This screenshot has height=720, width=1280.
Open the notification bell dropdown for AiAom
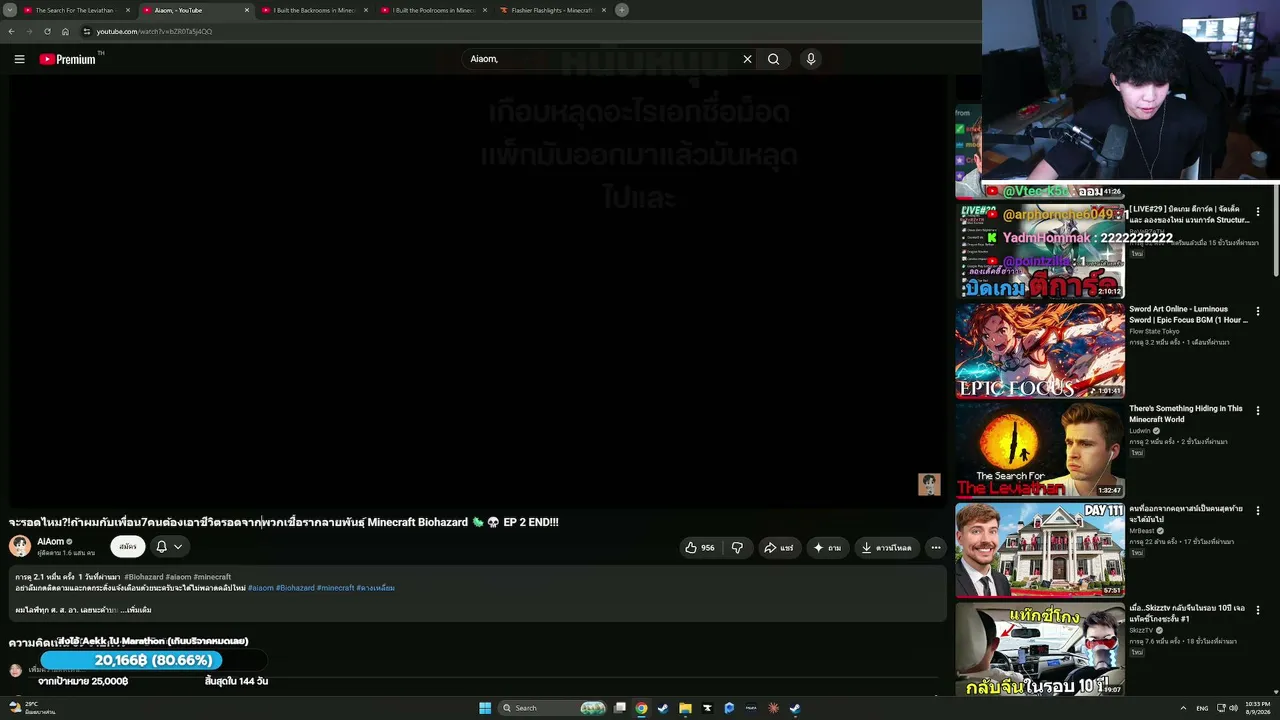tap(168, 547)
